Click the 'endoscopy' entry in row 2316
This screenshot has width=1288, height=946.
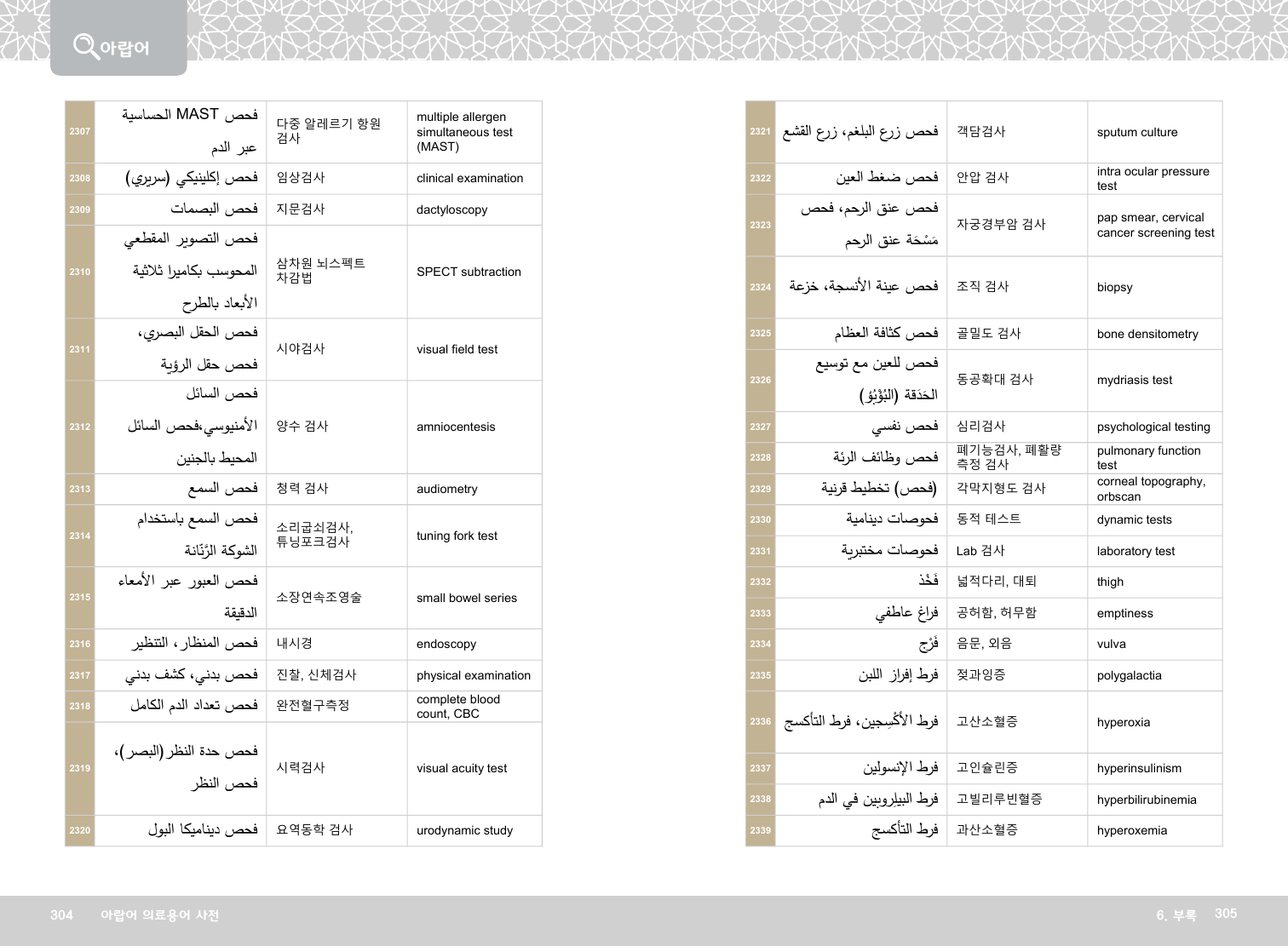[446, 645]
